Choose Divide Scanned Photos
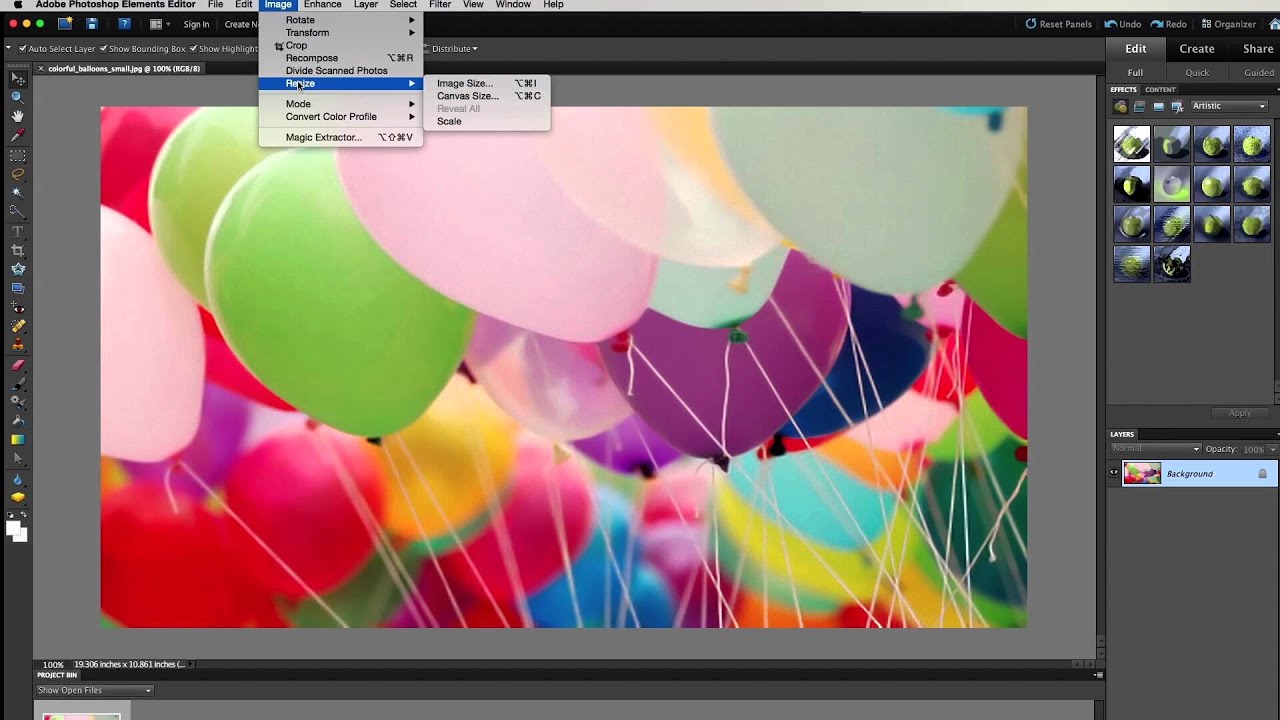Image resolution: width=1280 pixels, height=720 pixels. pos(340,71)
